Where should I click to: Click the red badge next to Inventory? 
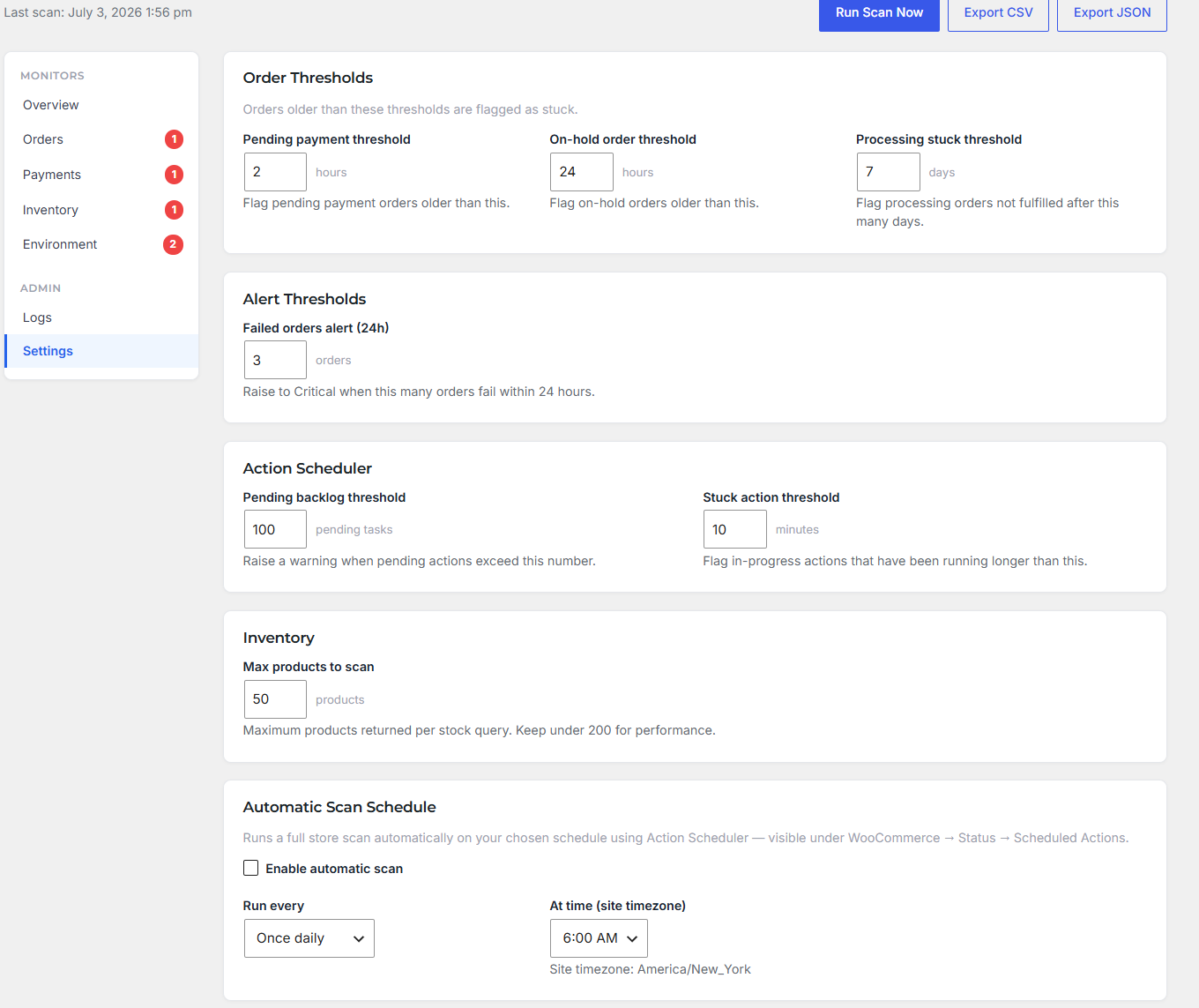174,210
